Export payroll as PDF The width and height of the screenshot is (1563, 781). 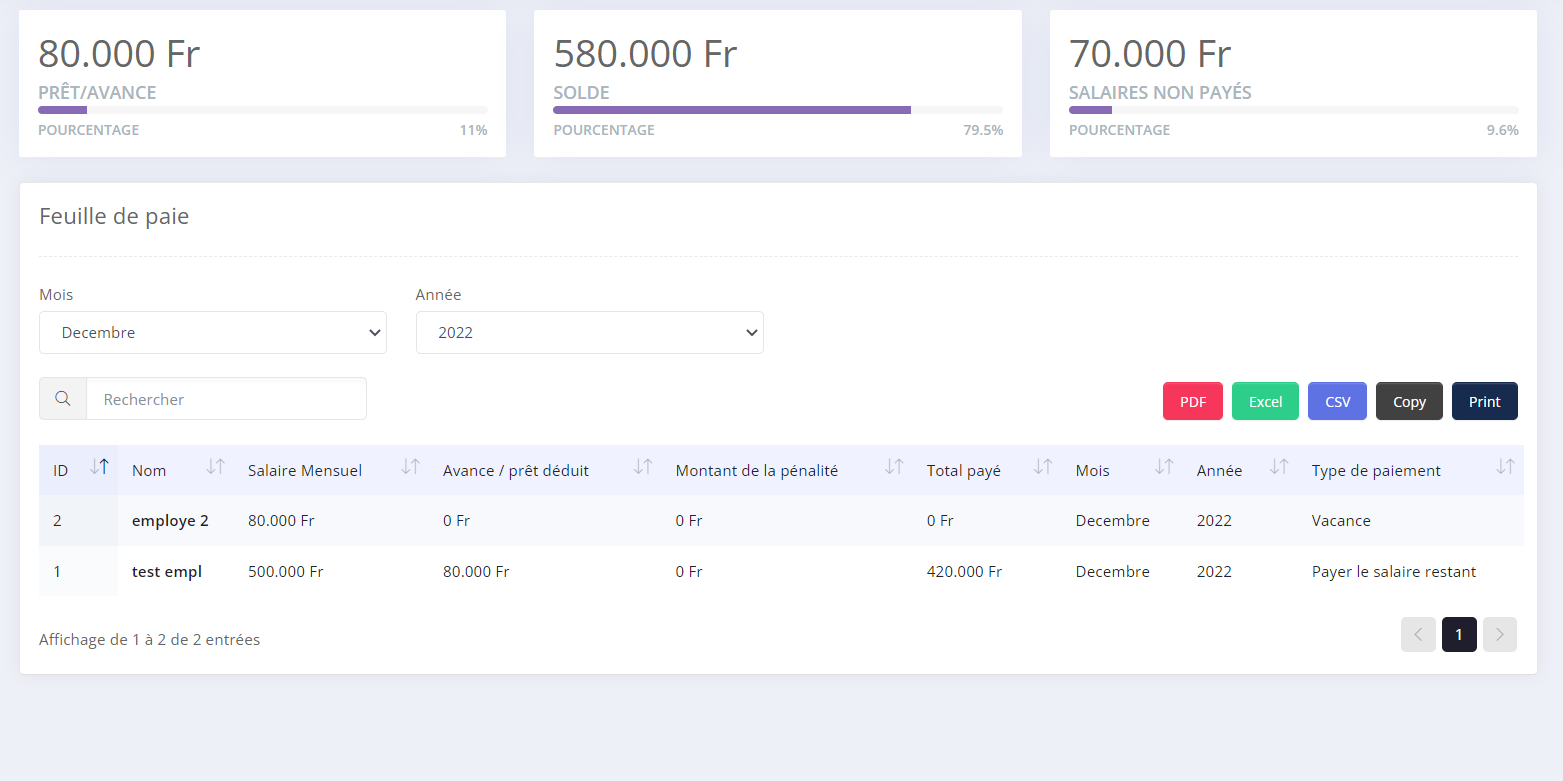1192,402
